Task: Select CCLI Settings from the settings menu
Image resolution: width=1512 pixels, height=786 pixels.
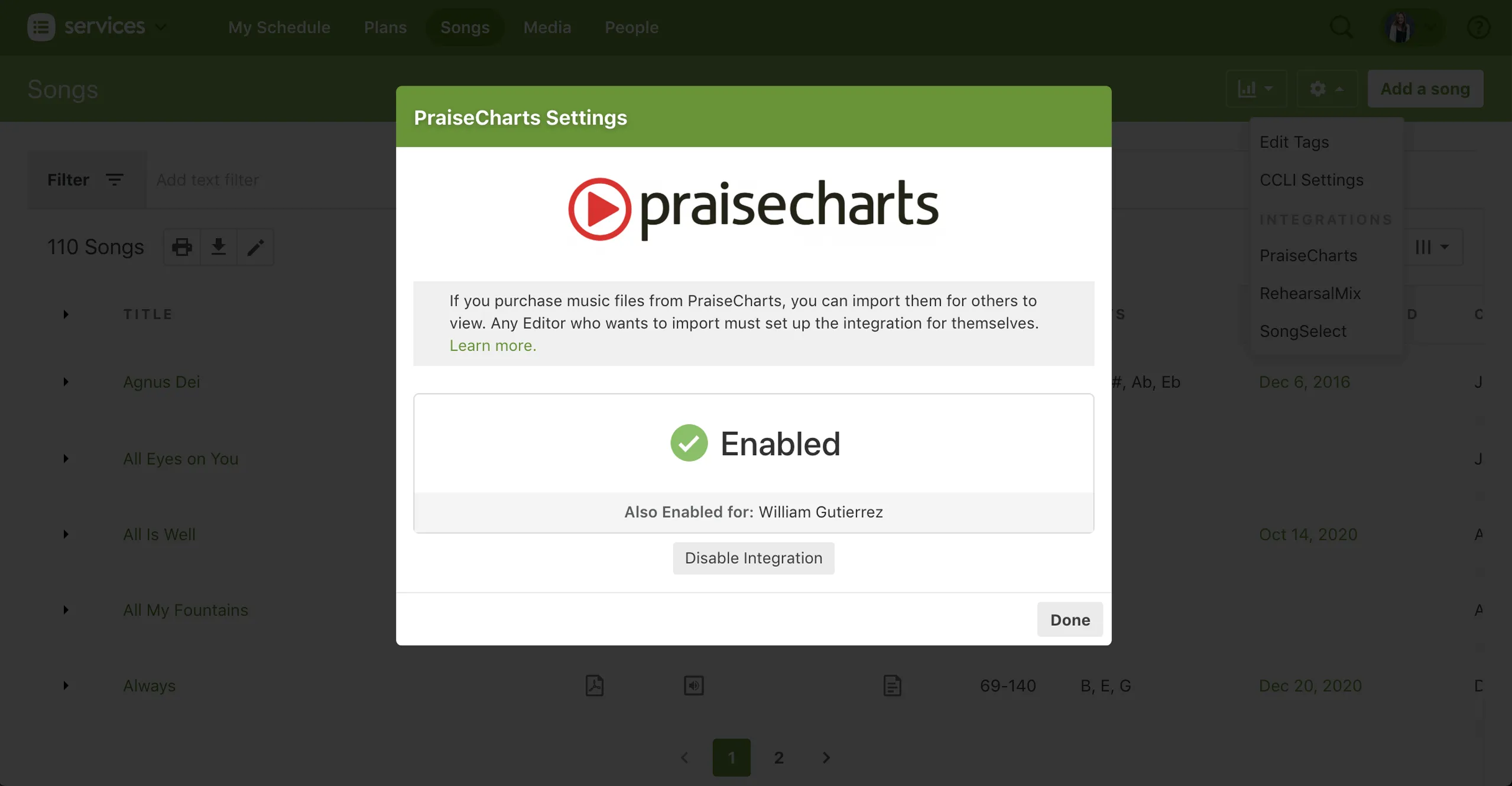Action: 1310,180
